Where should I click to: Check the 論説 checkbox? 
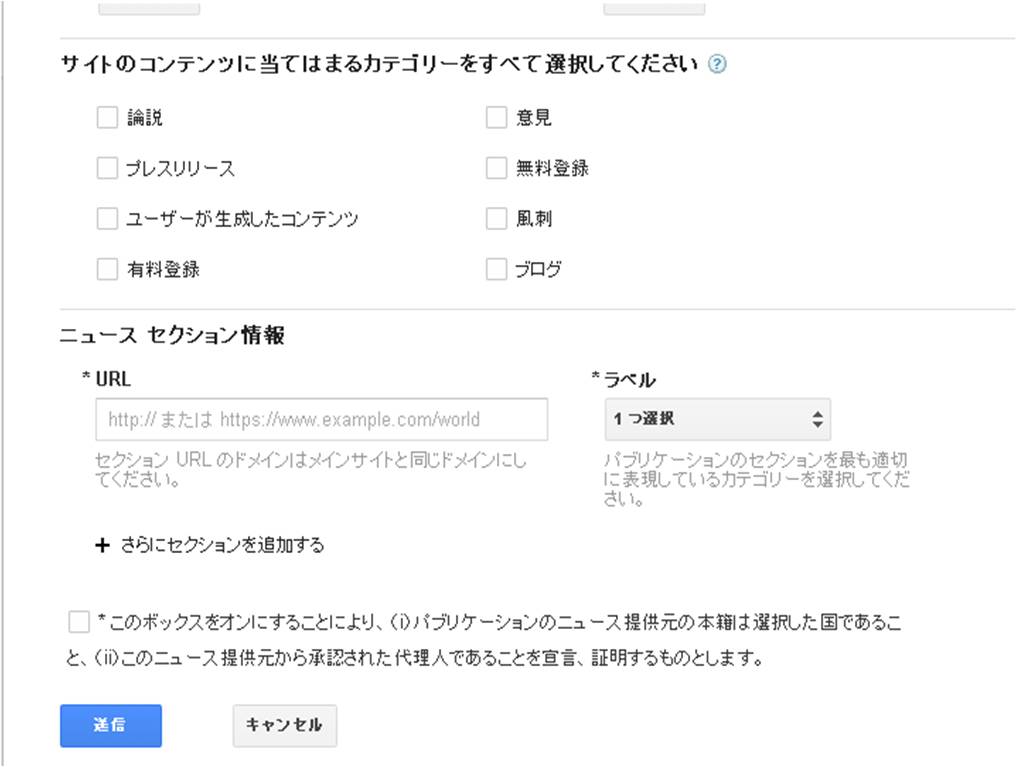pos(107,118)
